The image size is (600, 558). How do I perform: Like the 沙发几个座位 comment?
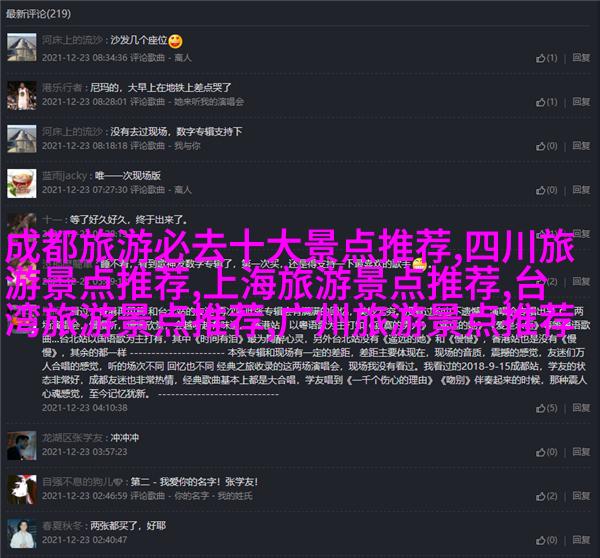click(546, 58)
